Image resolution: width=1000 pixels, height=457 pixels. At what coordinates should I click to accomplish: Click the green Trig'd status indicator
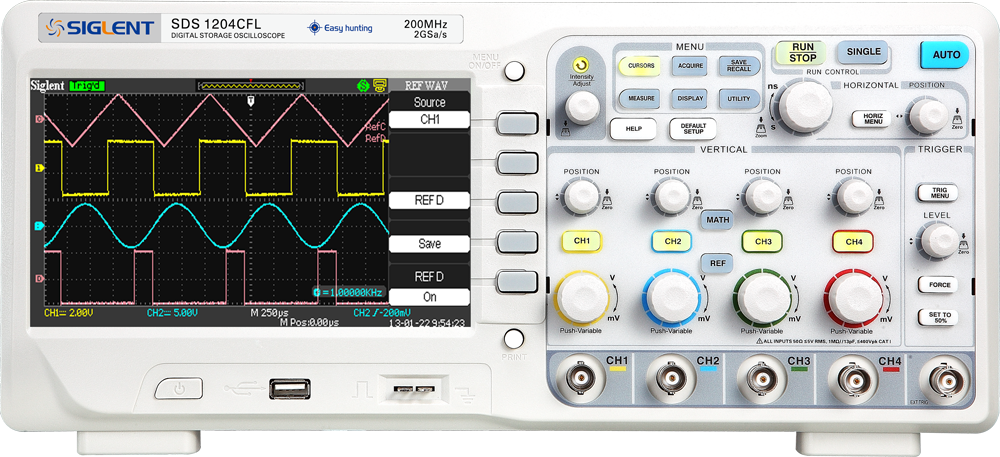(x=87, y=85)
